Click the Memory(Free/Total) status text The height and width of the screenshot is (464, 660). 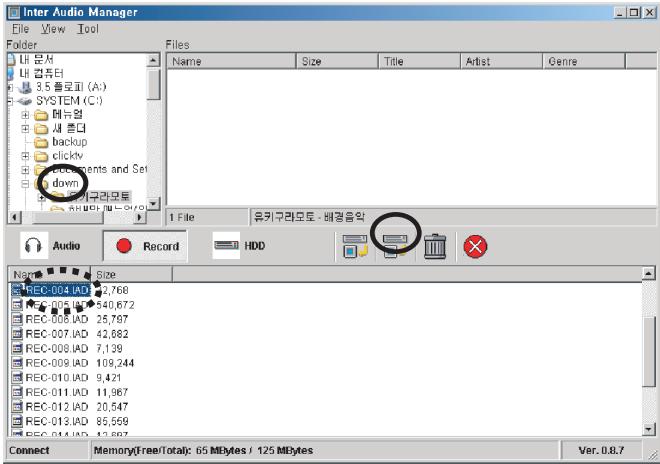(x=203, y=451)
